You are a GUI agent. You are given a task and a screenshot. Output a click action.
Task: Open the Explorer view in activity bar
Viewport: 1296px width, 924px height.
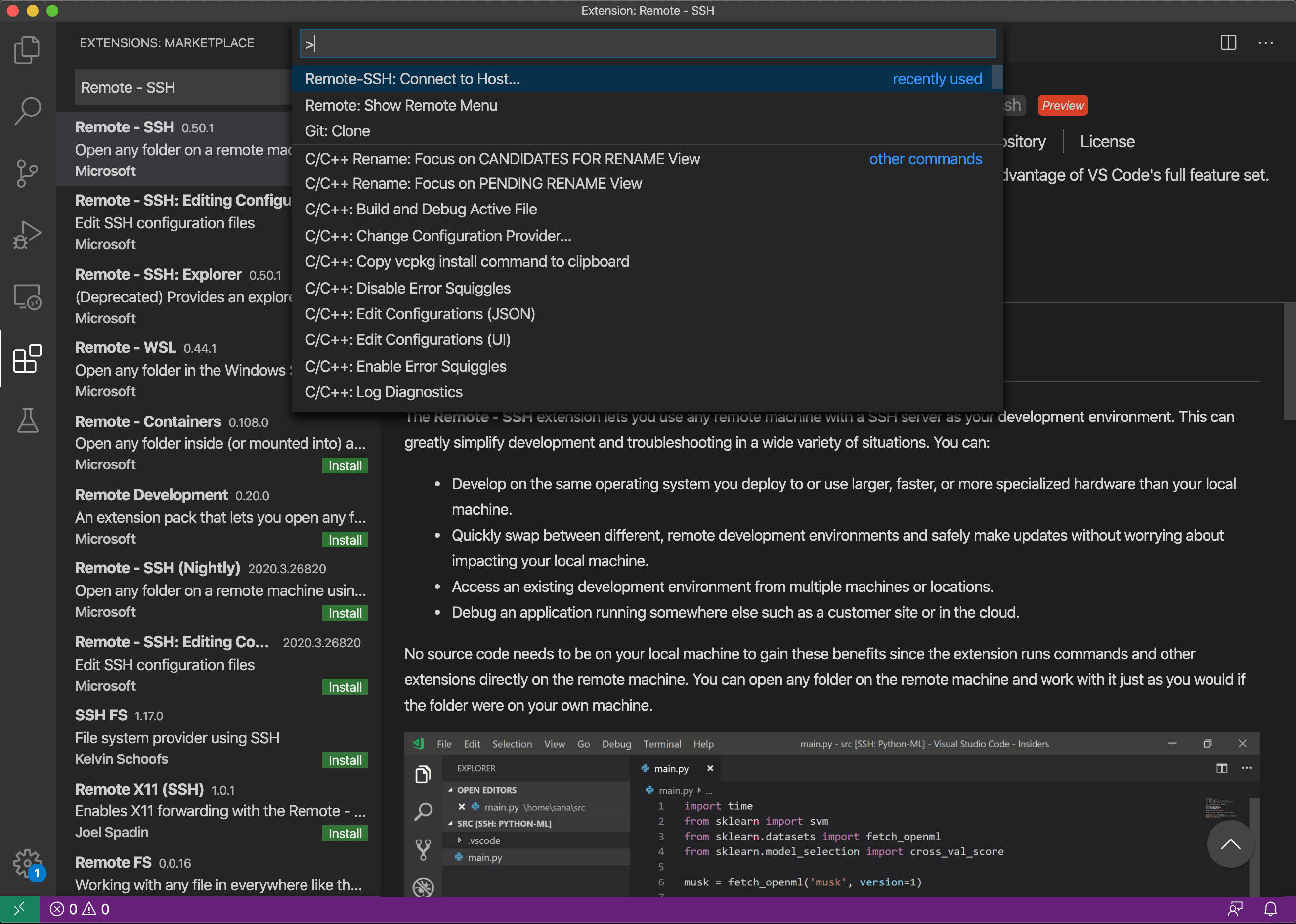tap(27, 50)
